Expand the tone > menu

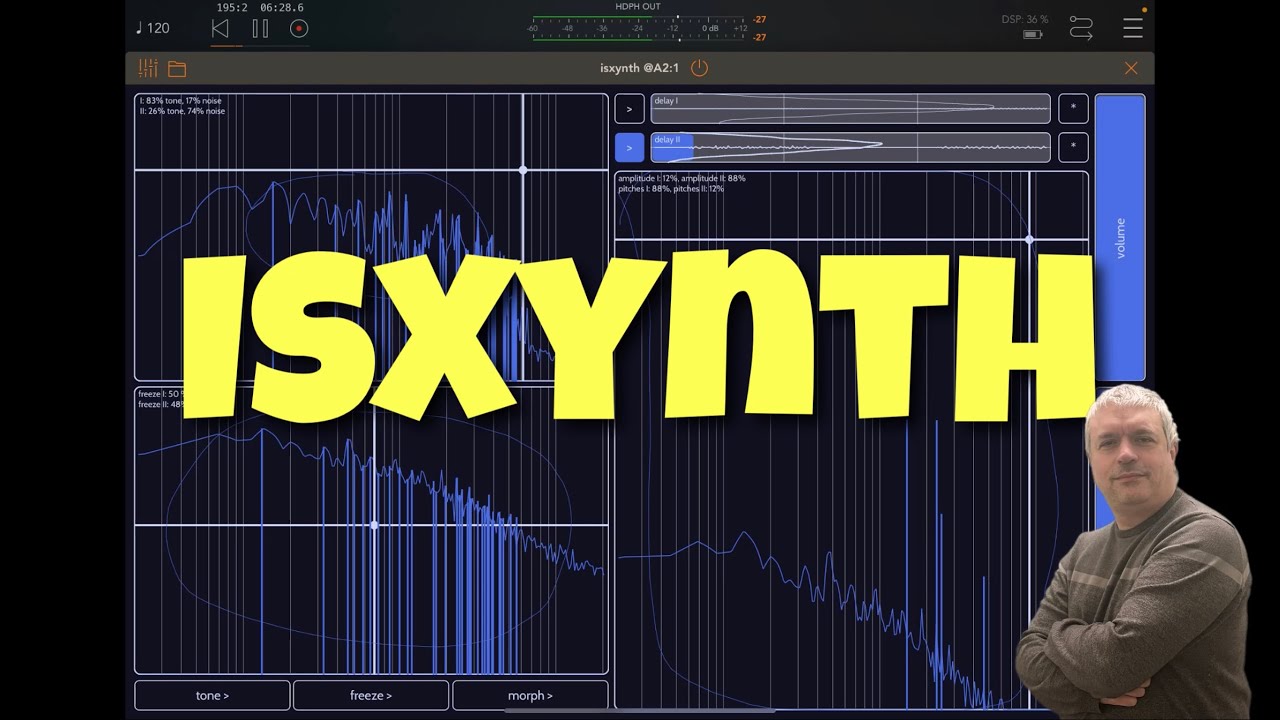pyautogui.click(x=212, y=695)
